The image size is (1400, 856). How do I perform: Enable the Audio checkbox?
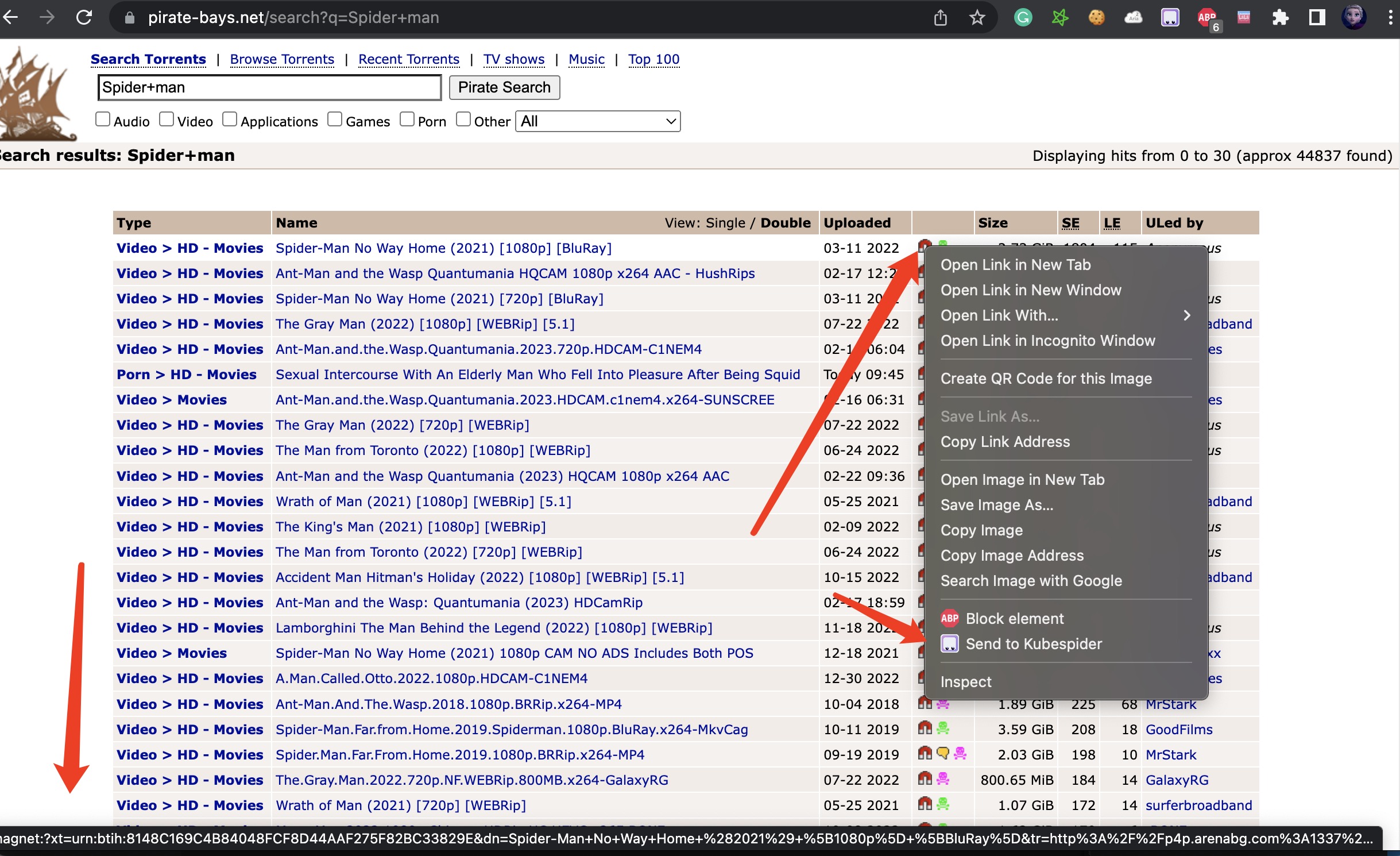[103, 119]
